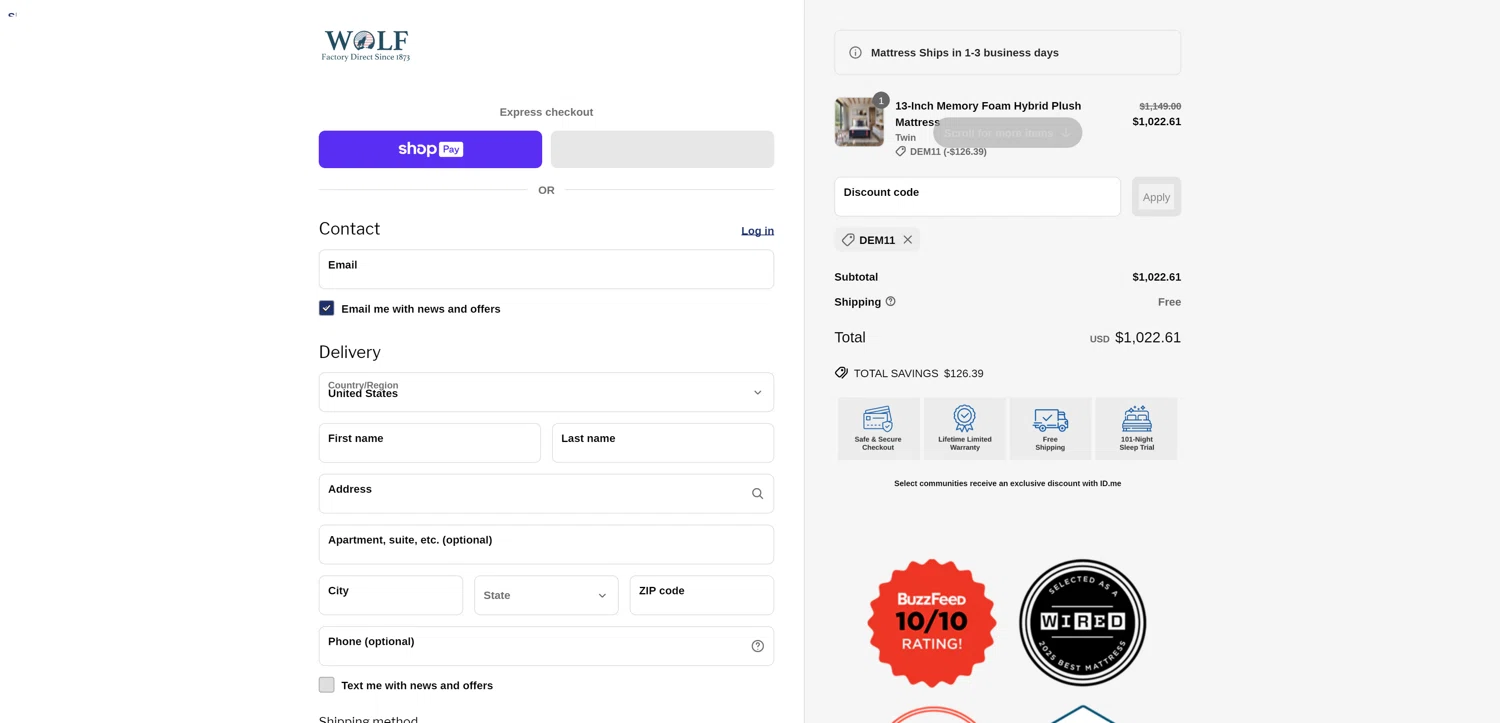The width and height of the screenshot is (1500, 723).
Task: Click the DEM11 (-$126.39) line item tag
Action: pos(940,152)
